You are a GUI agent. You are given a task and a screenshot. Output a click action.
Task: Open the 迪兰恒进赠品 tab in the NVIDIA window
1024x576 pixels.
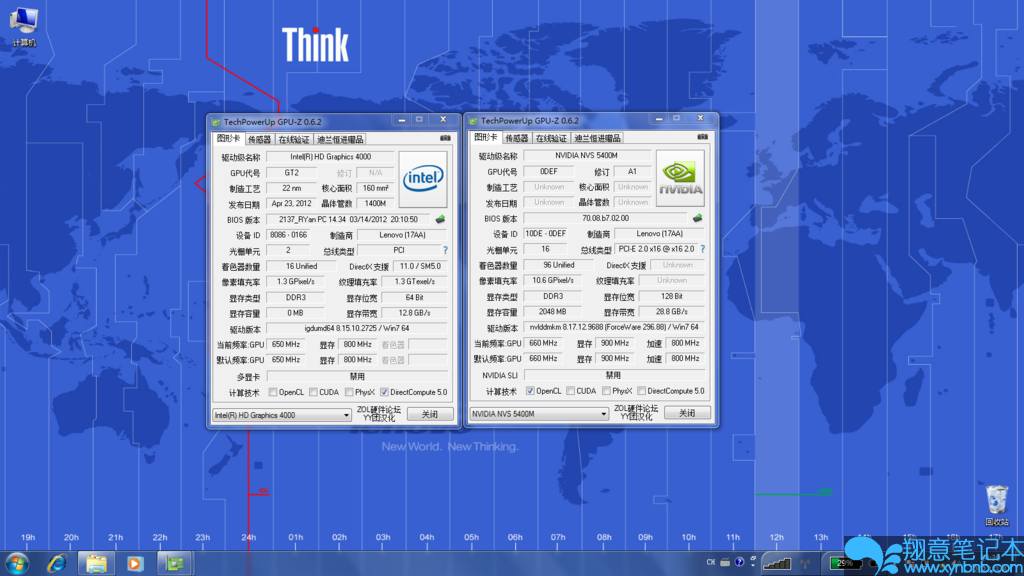[597, 138]
